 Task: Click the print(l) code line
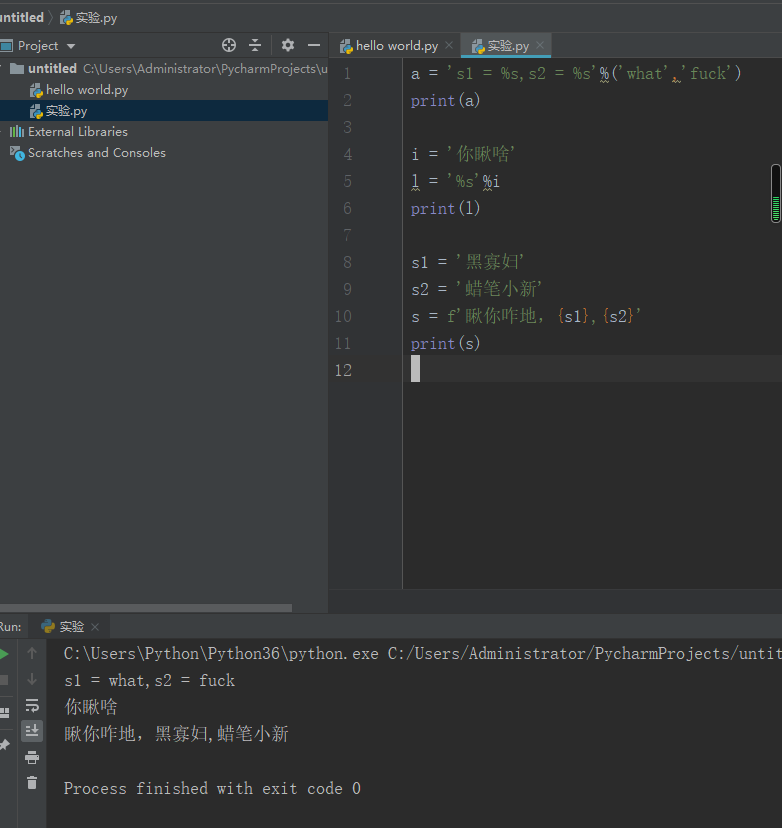445,208
